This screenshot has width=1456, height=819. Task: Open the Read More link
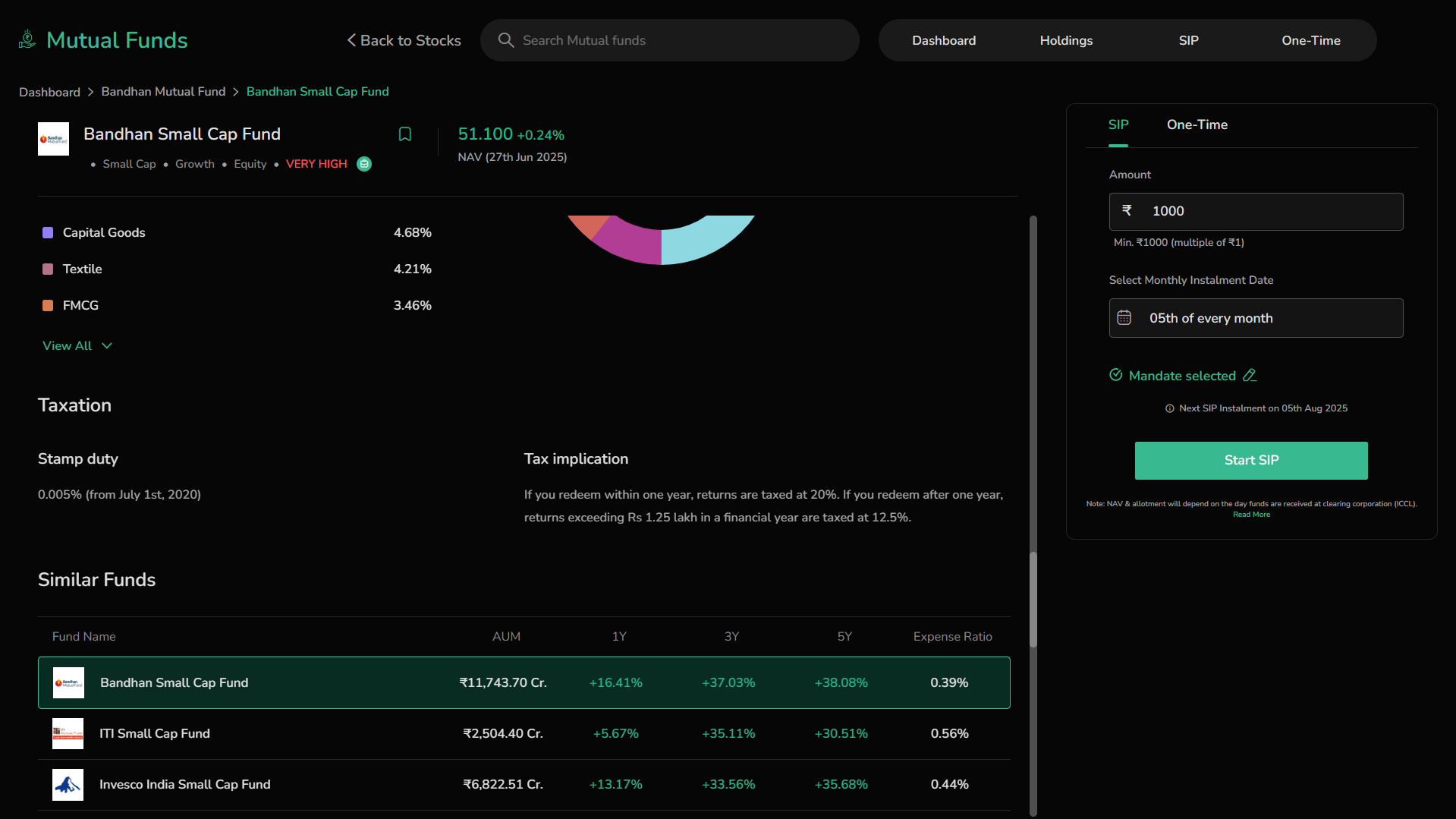pos(1251,515)
